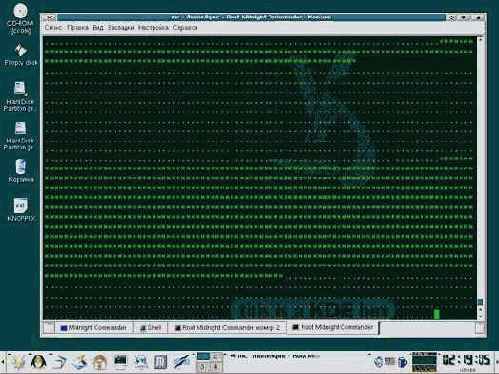
Task: Open the Floppy disk desktop icon
Action: click(21, 54)
